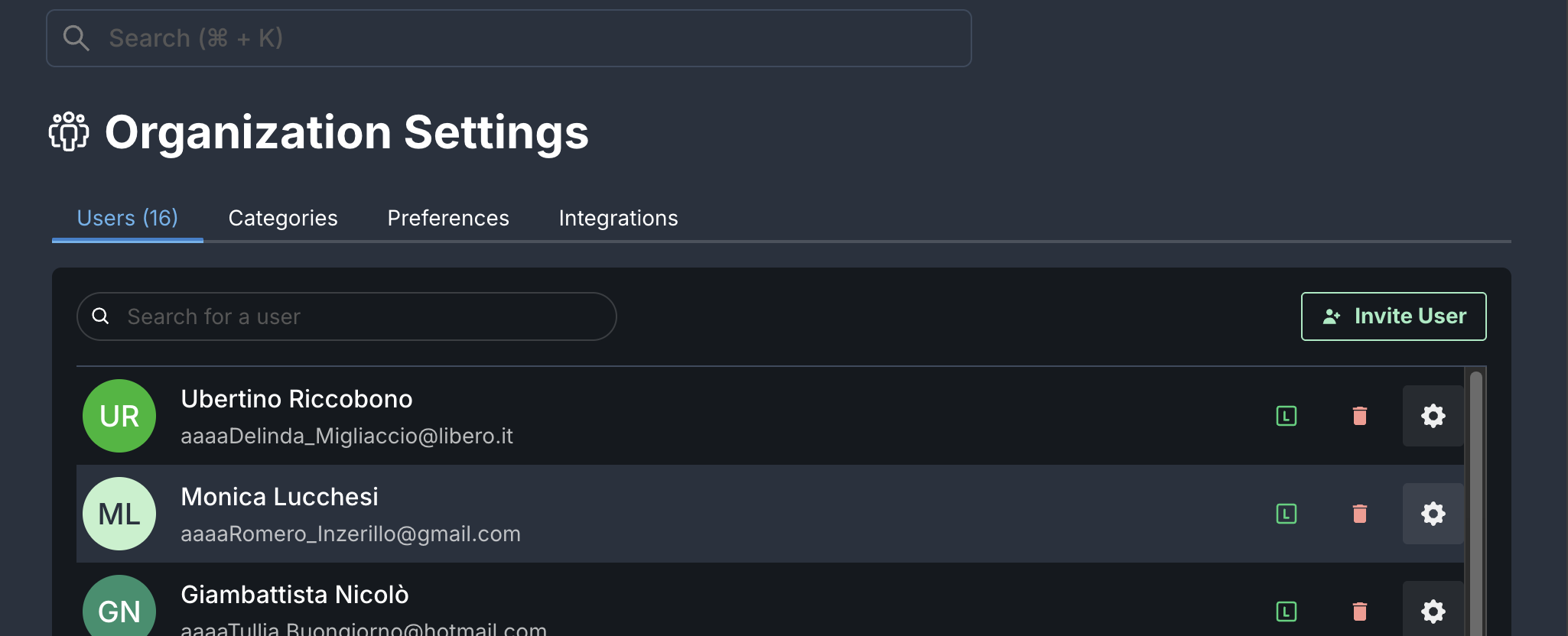The height and width of the screenshot is (636, 1568).
Task: Go to the Preferences tab
Action: pos(448,219)
